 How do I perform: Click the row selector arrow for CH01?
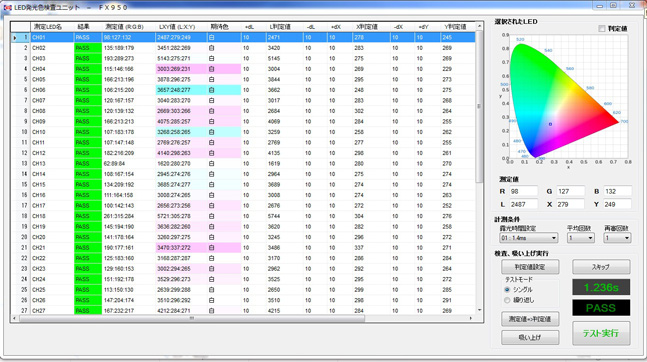click(x=15, y=38)
